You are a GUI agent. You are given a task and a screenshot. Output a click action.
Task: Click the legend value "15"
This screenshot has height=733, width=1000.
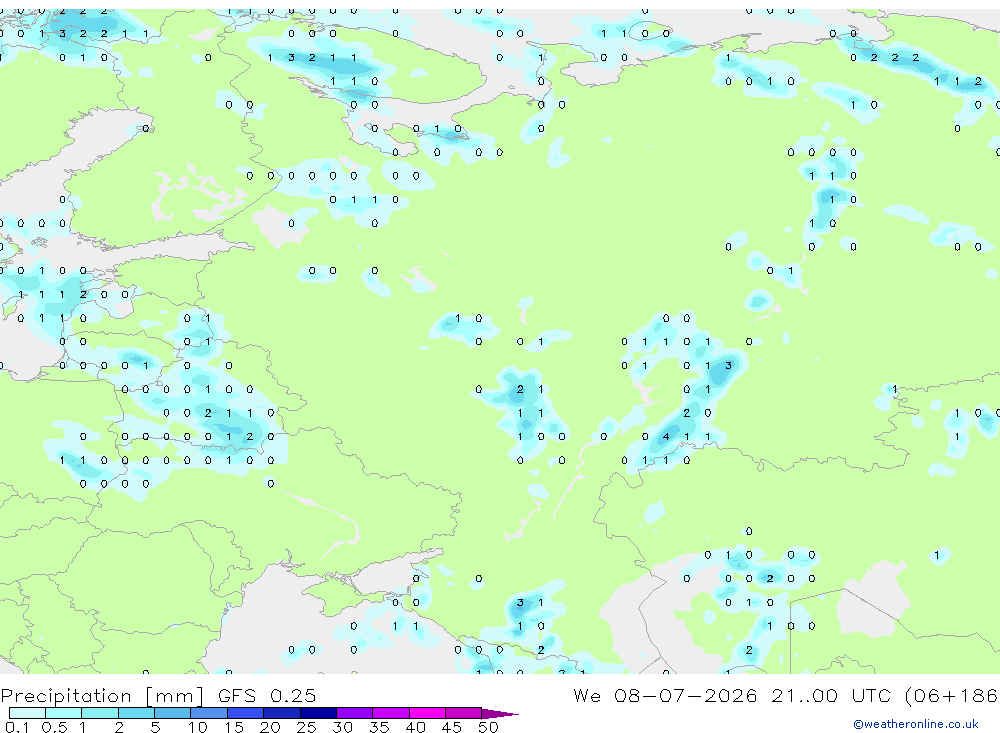point(234,727)
